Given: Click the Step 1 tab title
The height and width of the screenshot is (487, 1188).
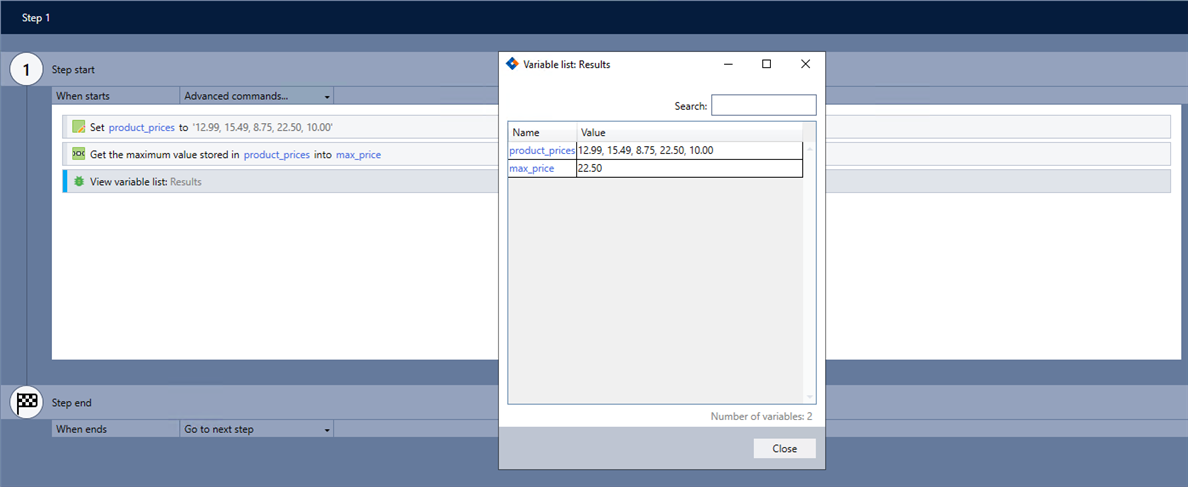Looking at the screenshot, I should tap(36, 17).
